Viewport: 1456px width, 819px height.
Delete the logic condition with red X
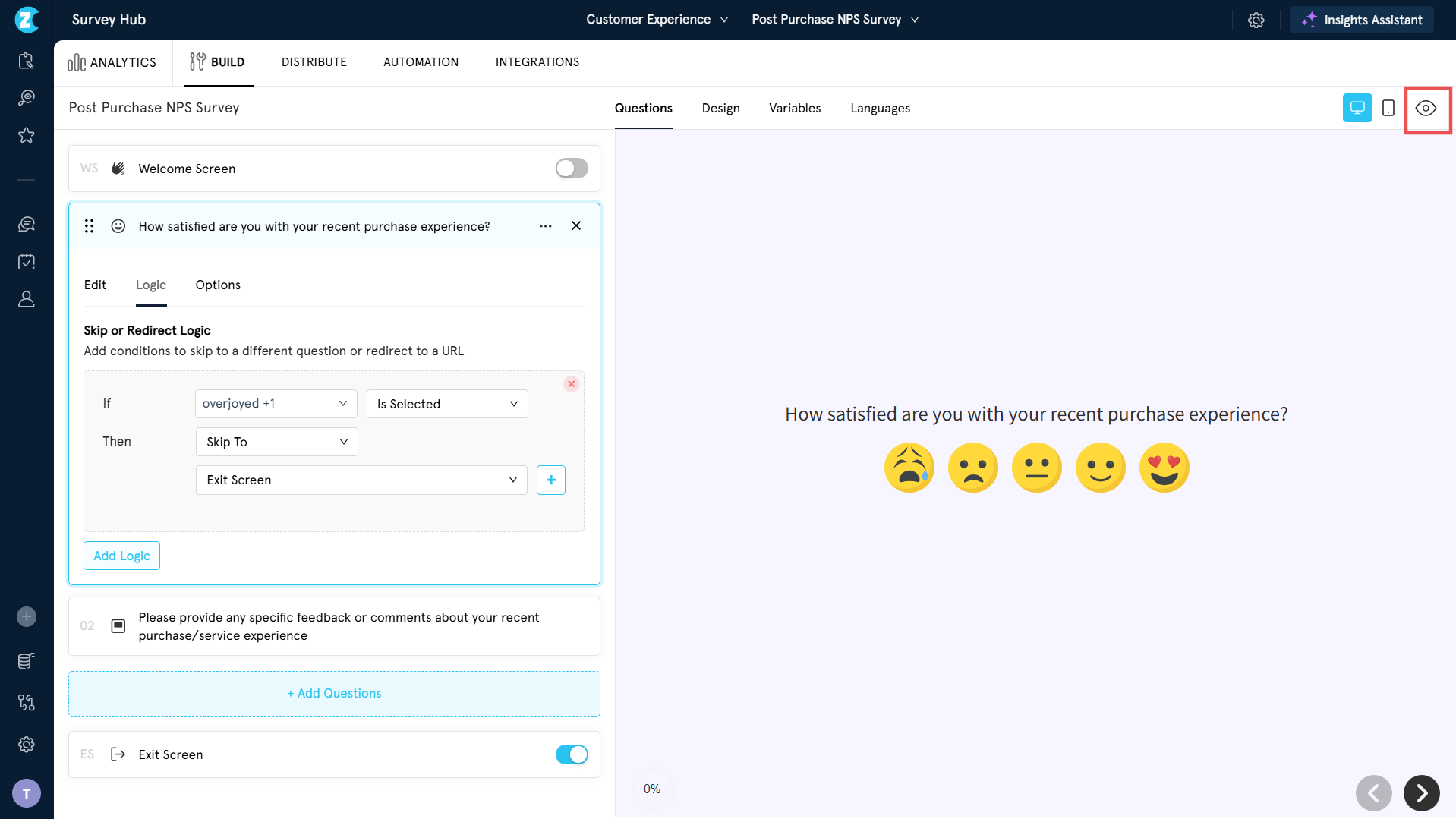coord(571,384)
